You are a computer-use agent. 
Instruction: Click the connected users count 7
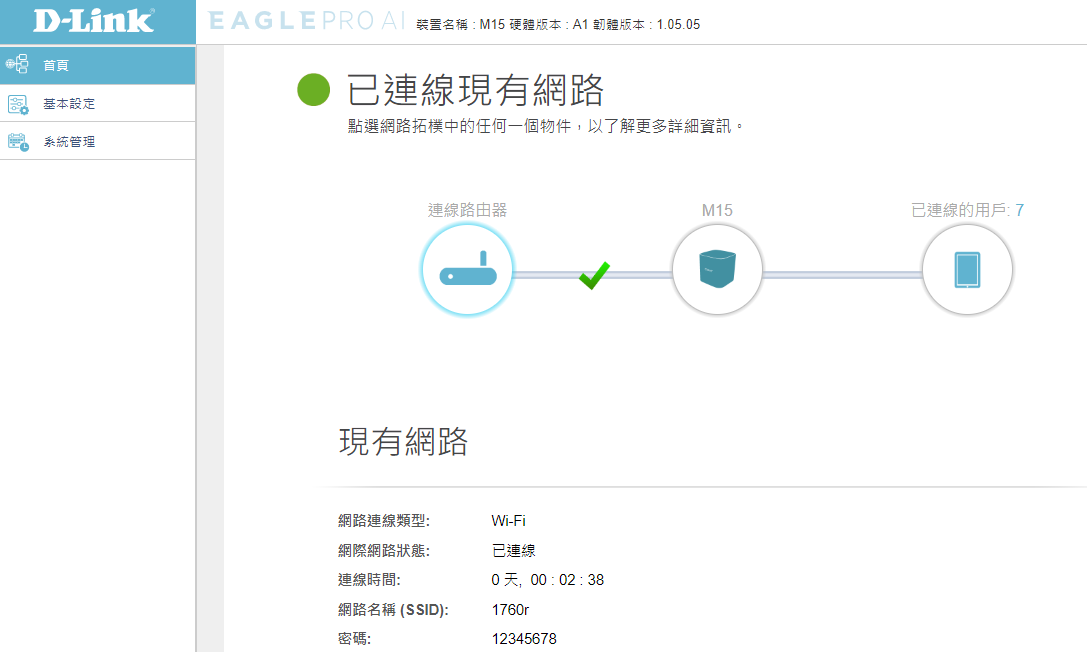[1019, 210]
